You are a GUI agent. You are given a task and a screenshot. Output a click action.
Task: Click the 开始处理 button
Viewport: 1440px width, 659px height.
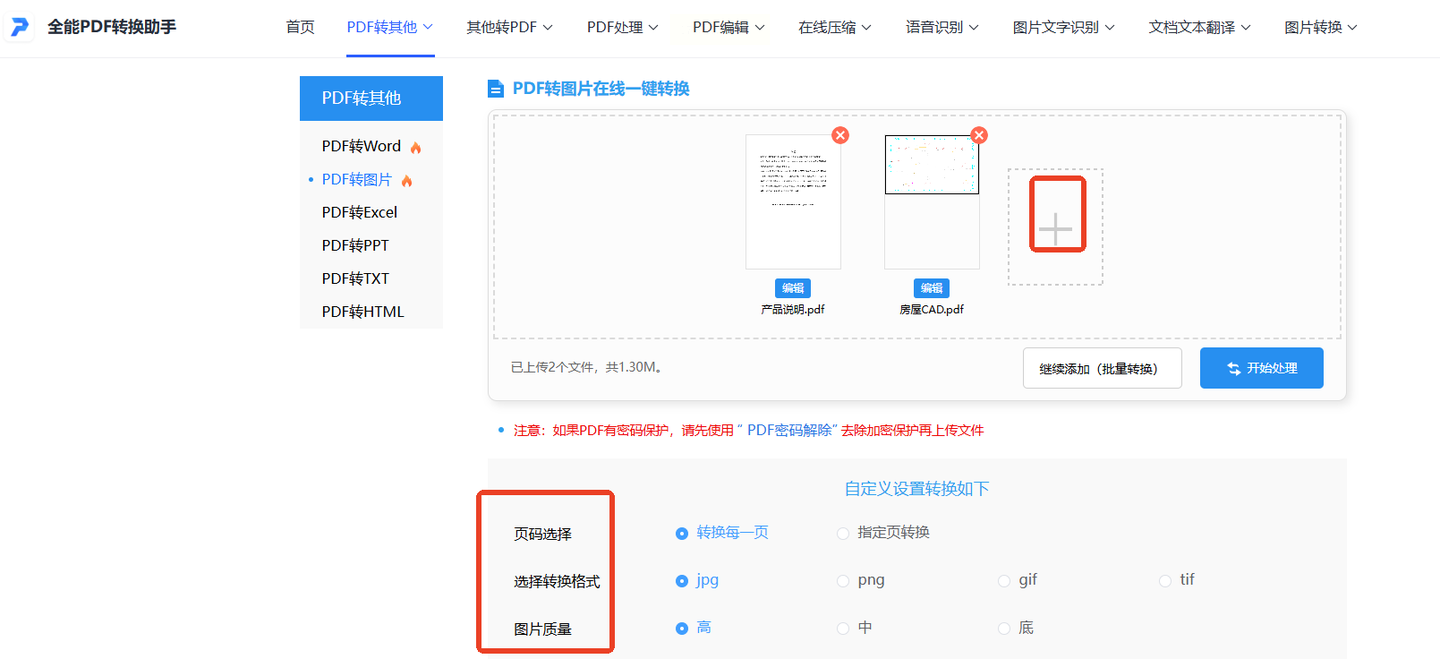tap(1261, 368)
